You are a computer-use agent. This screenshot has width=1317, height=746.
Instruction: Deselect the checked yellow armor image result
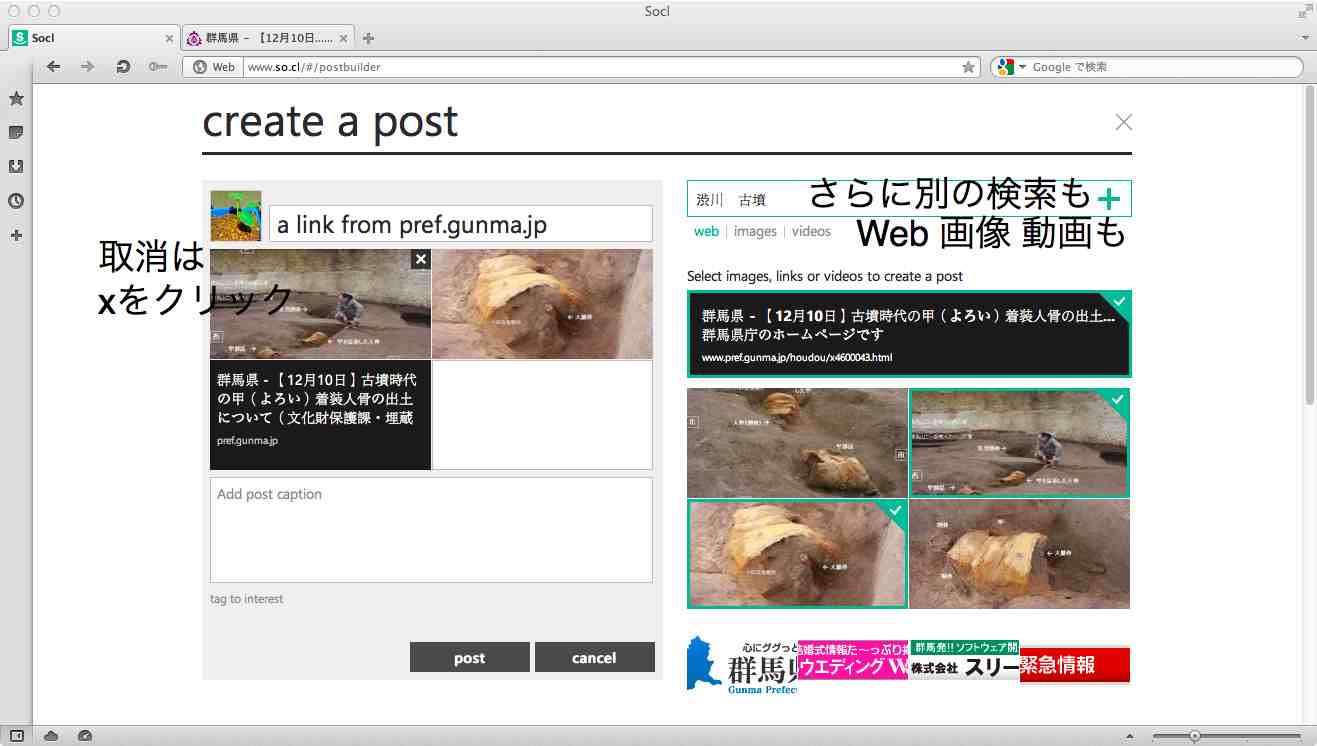coord(797,554)
